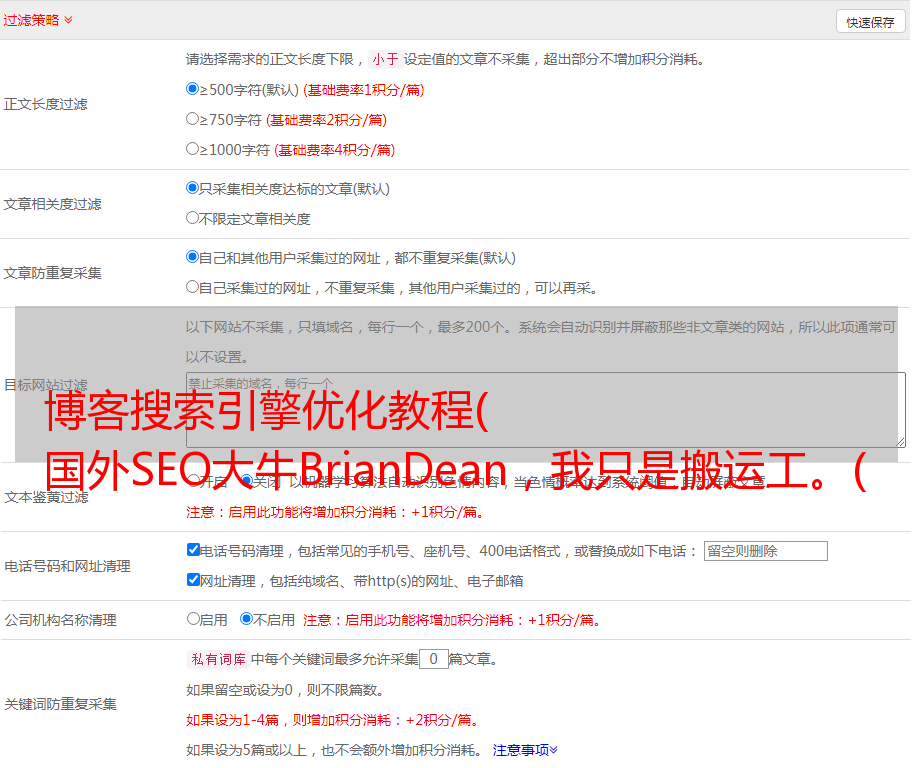Select 自己和其他用户采集过的网址 radio option
The image size is (912, 768).
point(192,257)
